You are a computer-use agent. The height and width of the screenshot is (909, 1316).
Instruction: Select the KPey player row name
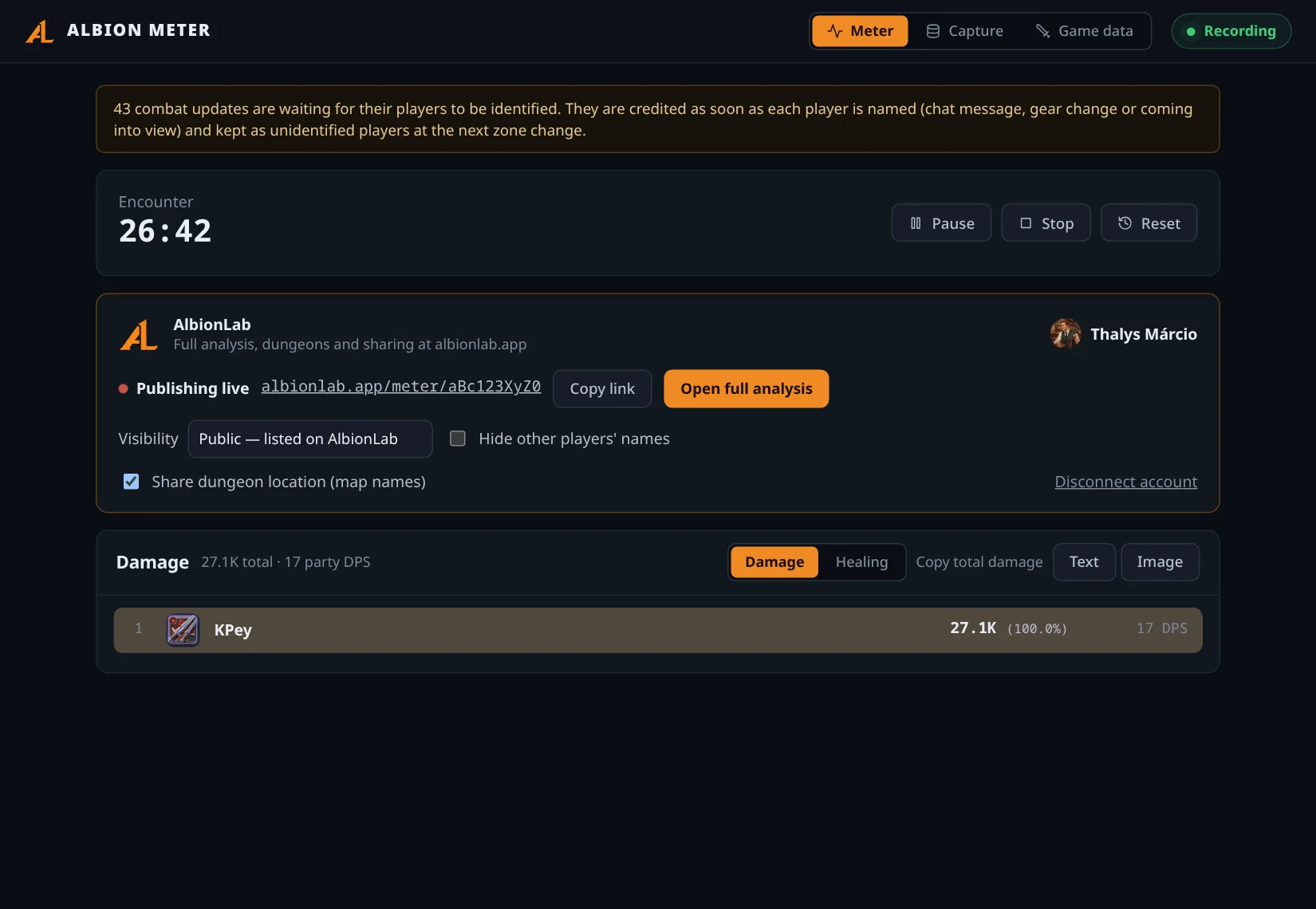coord(233,630)
